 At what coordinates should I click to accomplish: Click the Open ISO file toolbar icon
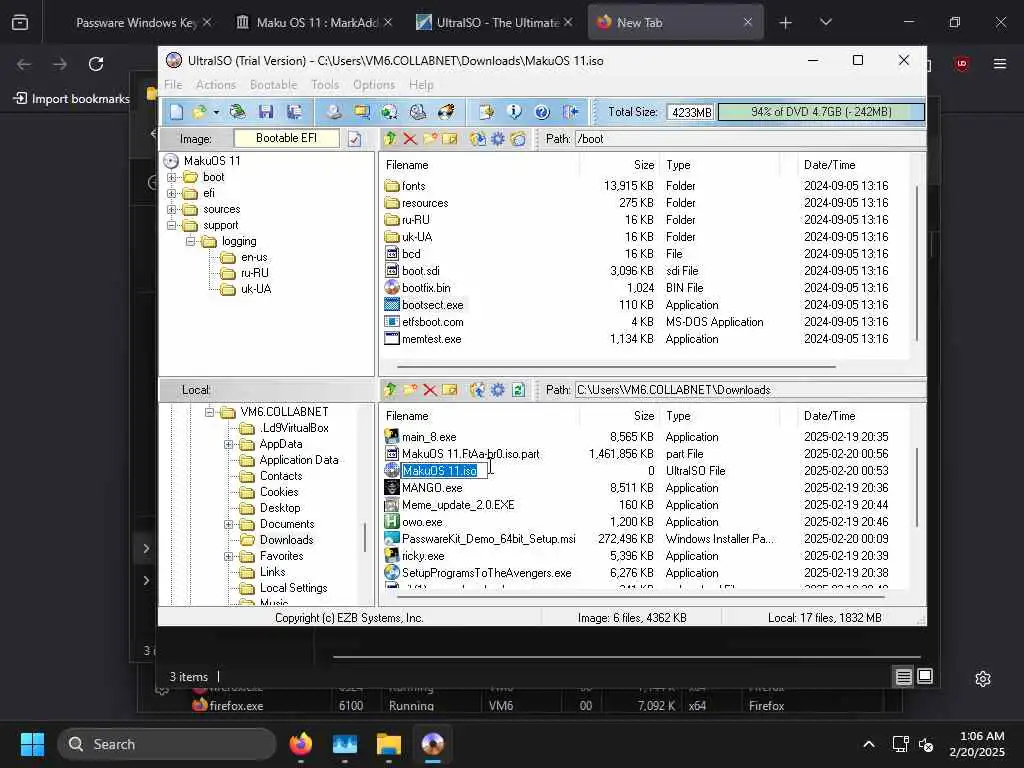click(x=199, y=112)
